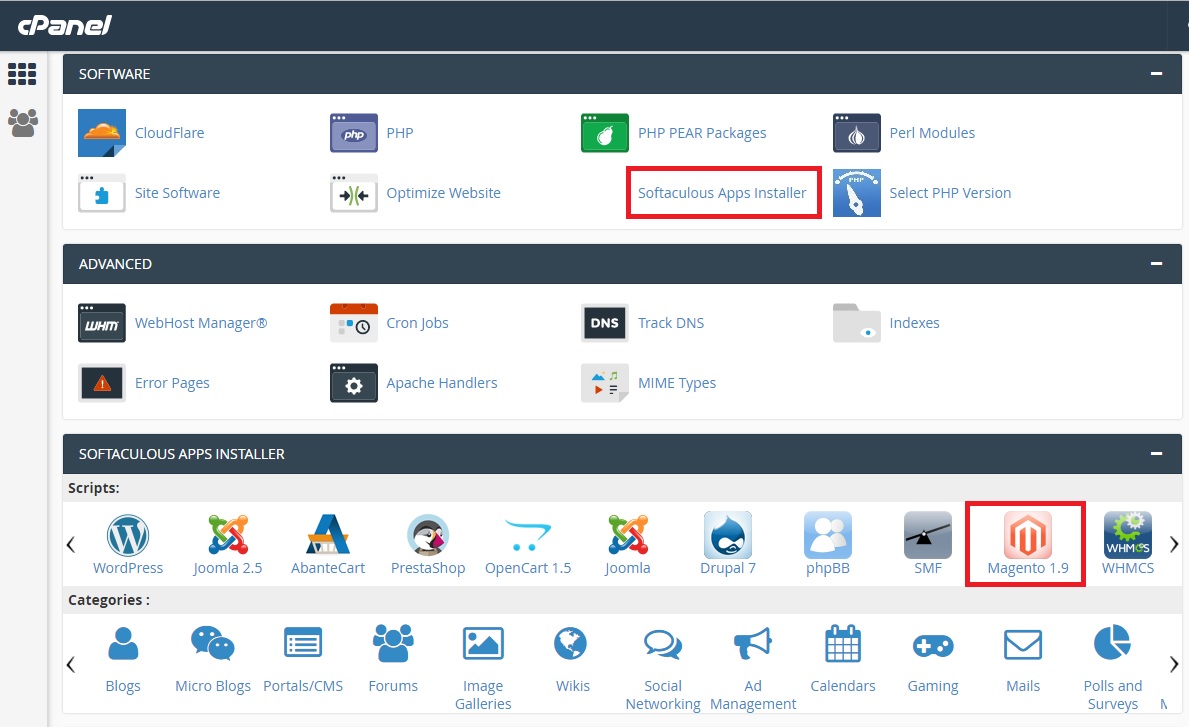This screenshot has height=727, width=1189.
Task: Open the WebHost Manager icon
Action: pos(102,323)
